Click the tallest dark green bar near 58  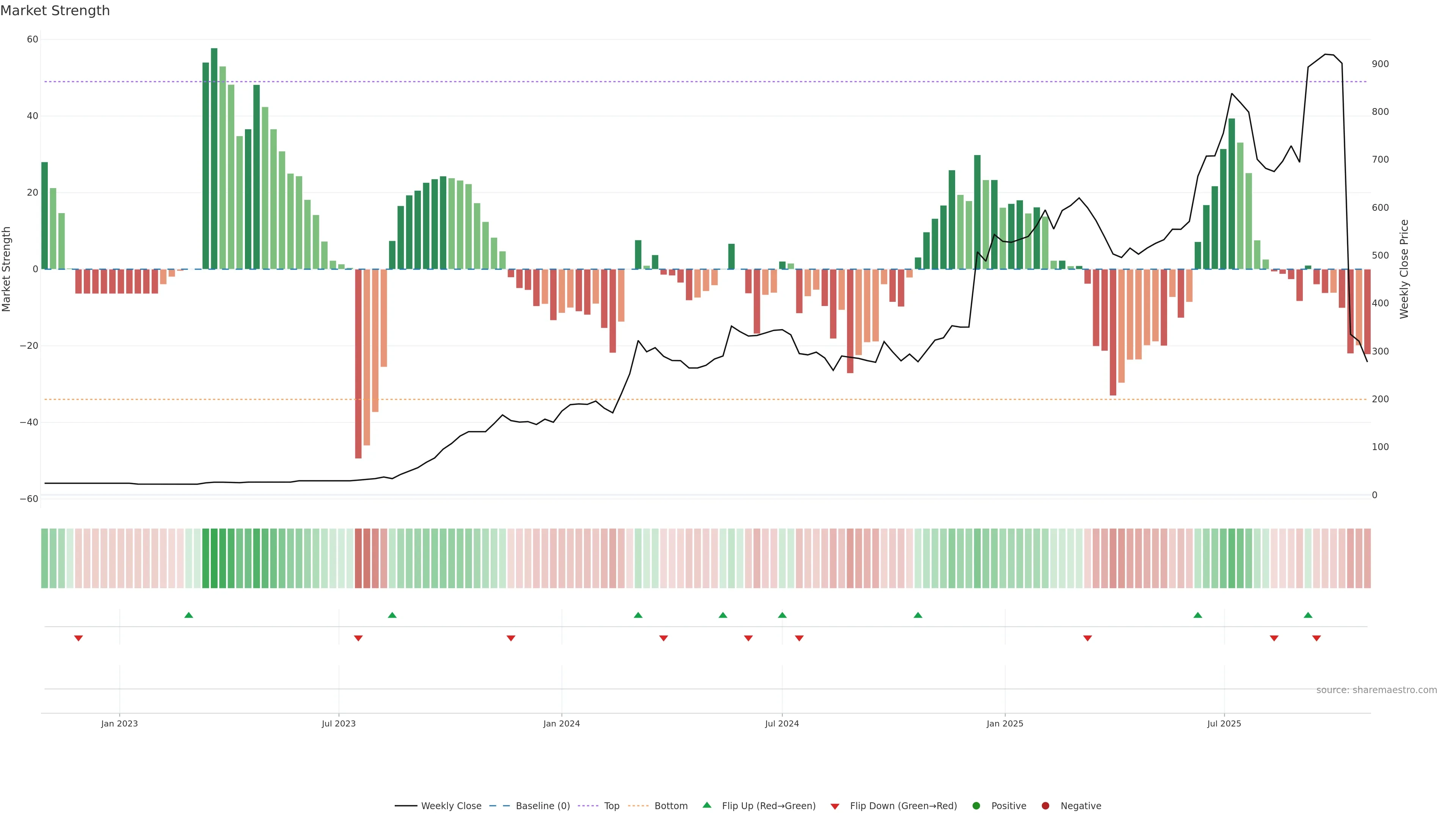214,158
